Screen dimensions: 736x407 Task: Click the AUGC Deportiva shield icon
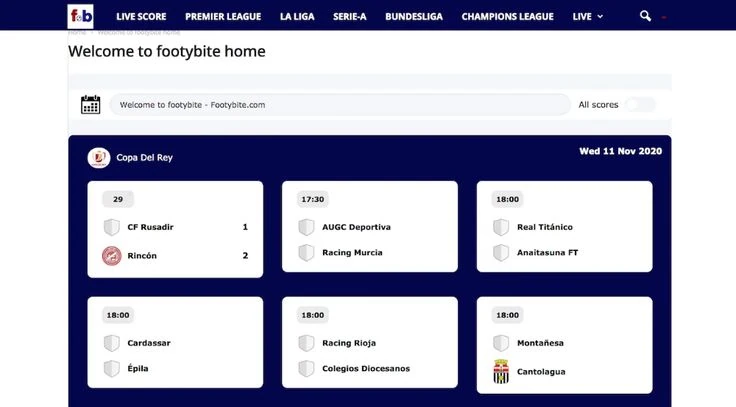[x=306, y=227]
